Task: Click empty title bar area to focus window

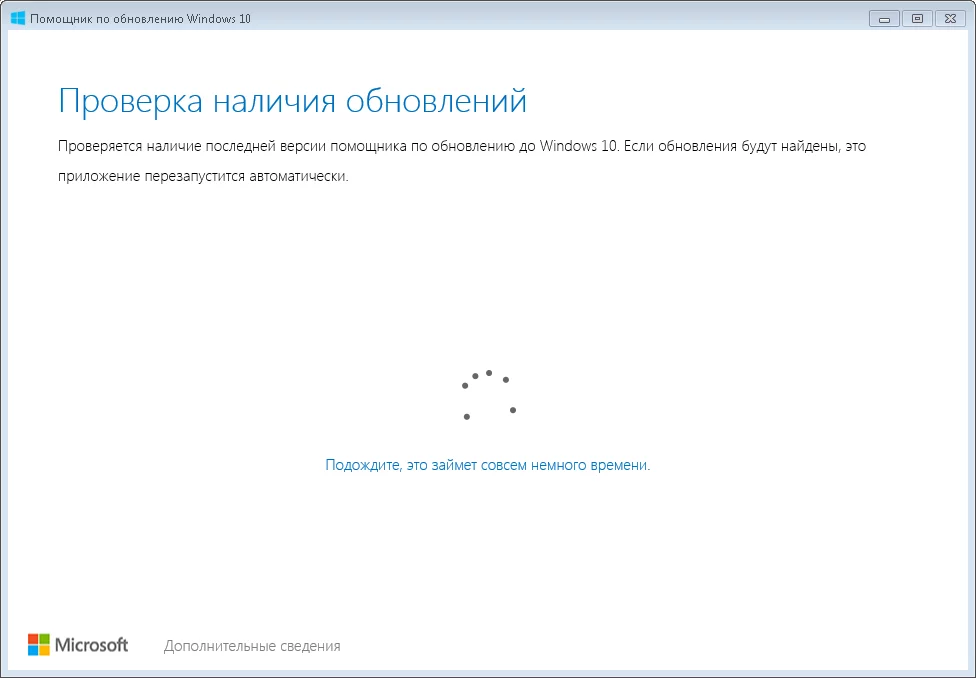Action: 560,18
